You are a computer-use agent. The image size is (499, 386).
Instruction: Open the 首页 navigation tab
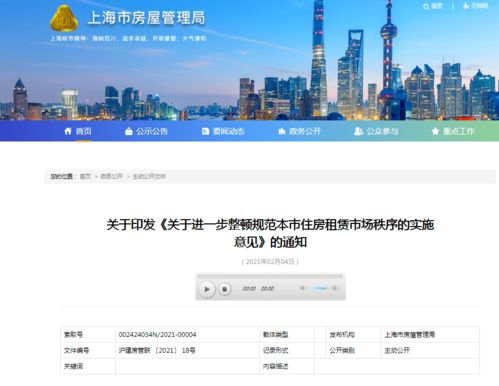[83, 131]
